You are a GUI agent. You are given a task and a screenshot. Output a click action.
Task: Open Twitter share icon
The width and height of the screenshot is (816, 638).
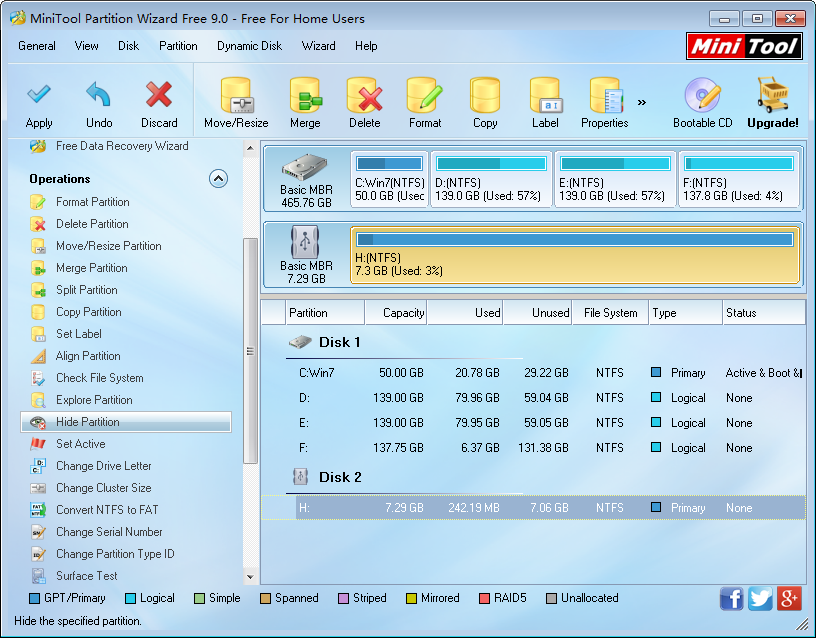[x=760, y=598]
